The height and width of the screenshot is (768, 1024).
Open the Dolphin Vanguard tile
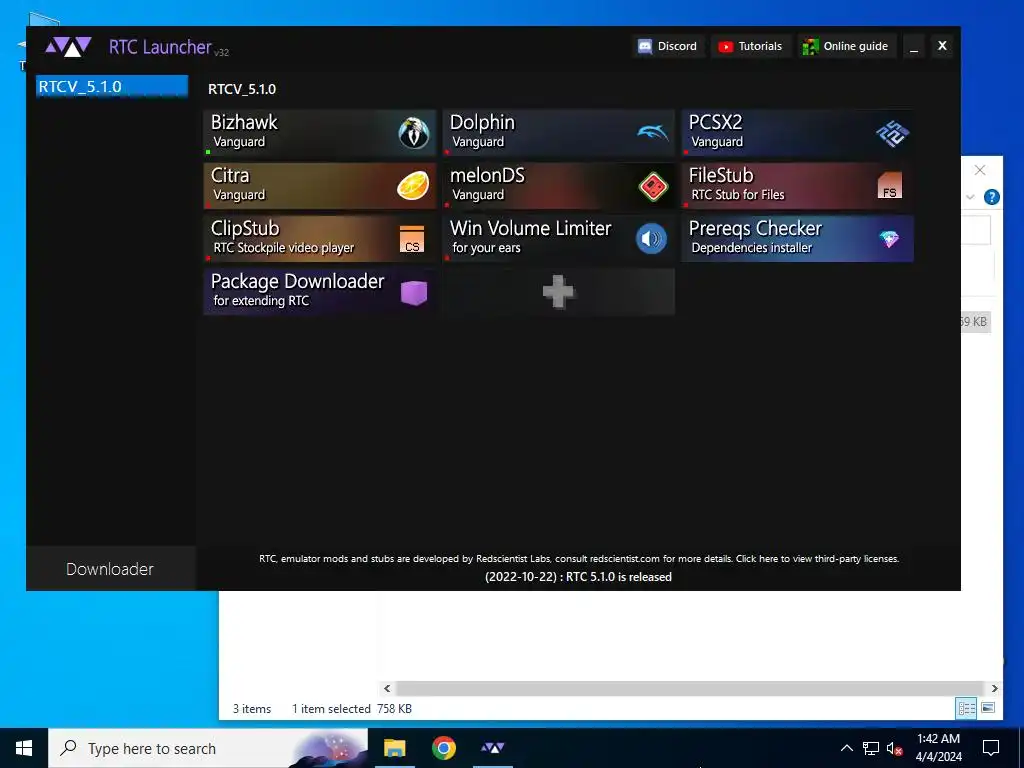558,133
